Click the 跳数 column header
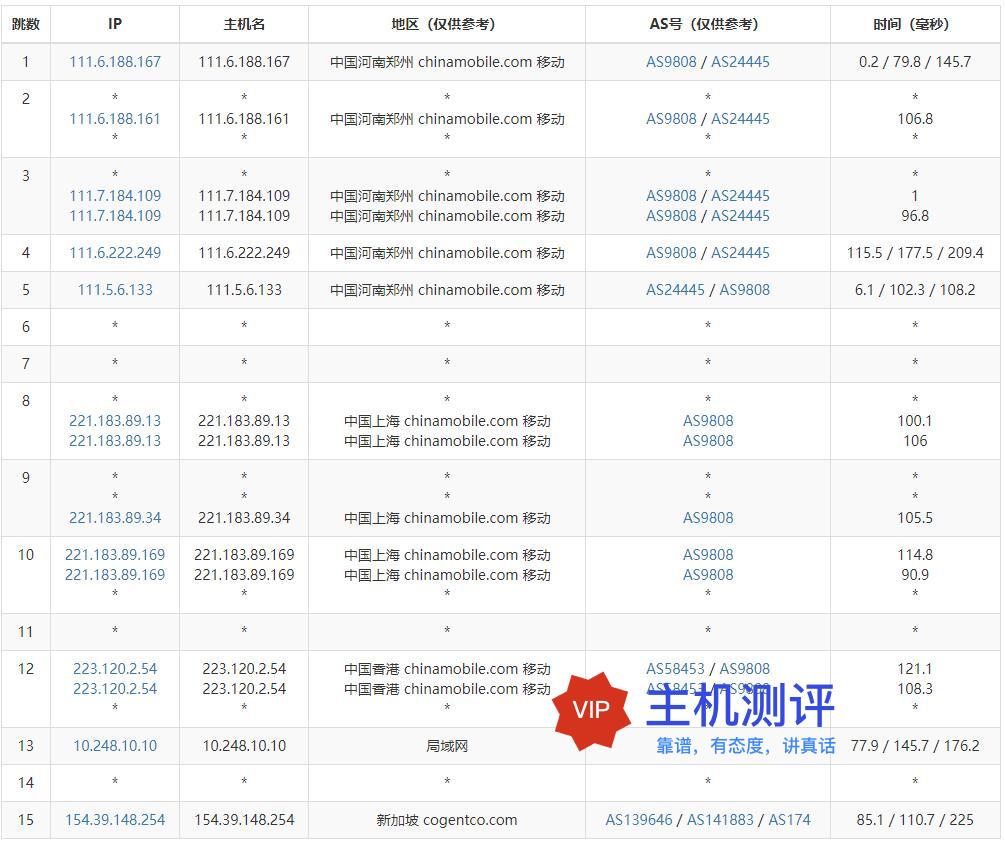Viewport: 1005px width, 842px height. tap(26, 24)
